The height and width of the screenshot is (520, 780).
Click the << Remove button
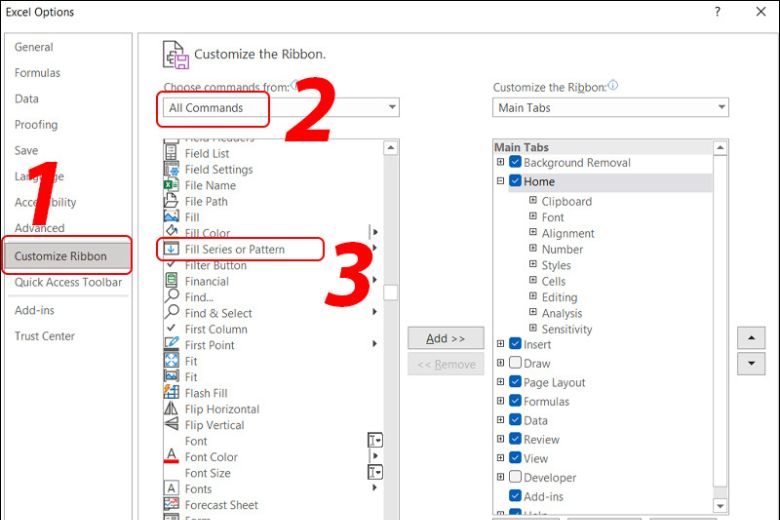[x=446, y=364]
